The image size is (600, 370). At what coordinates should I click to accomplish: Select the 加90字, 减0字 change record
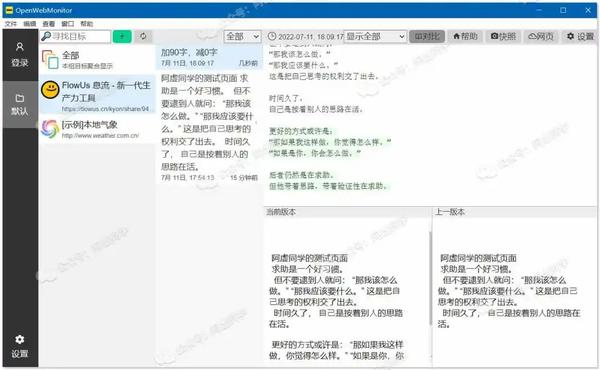click(209, 57)
